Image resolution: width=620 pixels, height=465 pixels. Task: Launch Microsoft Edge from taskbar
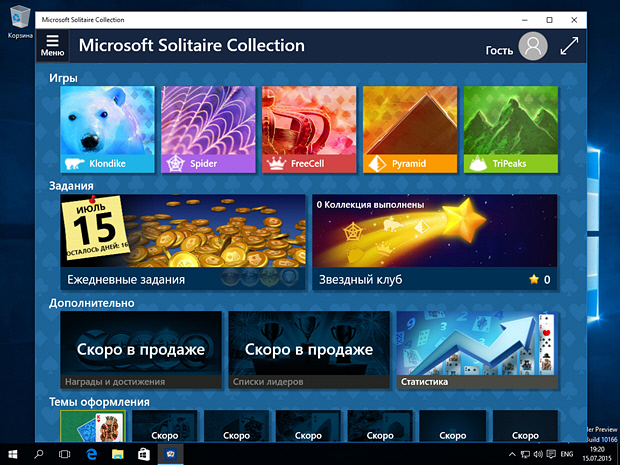tap(91, 454)
